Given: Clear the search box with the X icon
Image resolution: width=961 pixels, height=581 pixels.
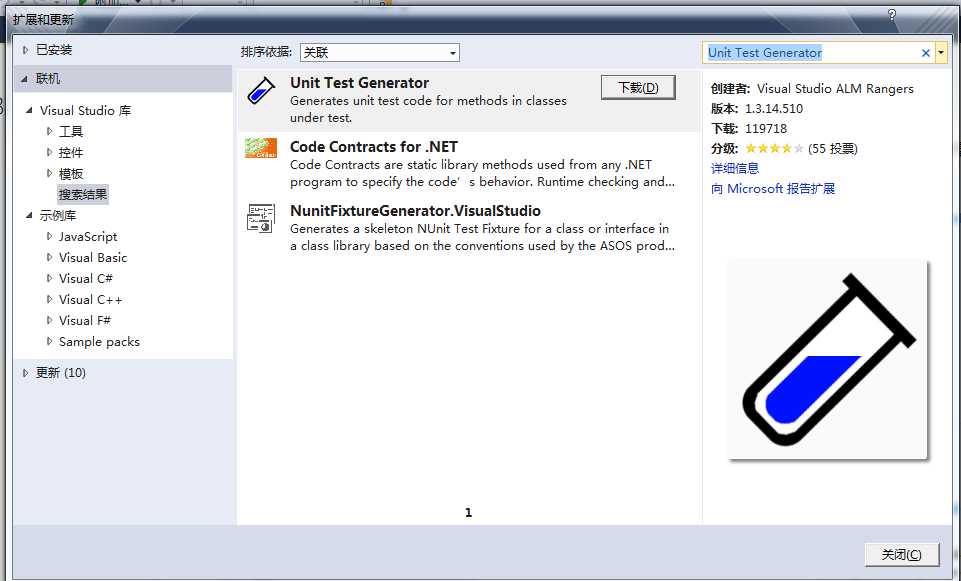Looking at the screenshot, I should tap(925, 53).
